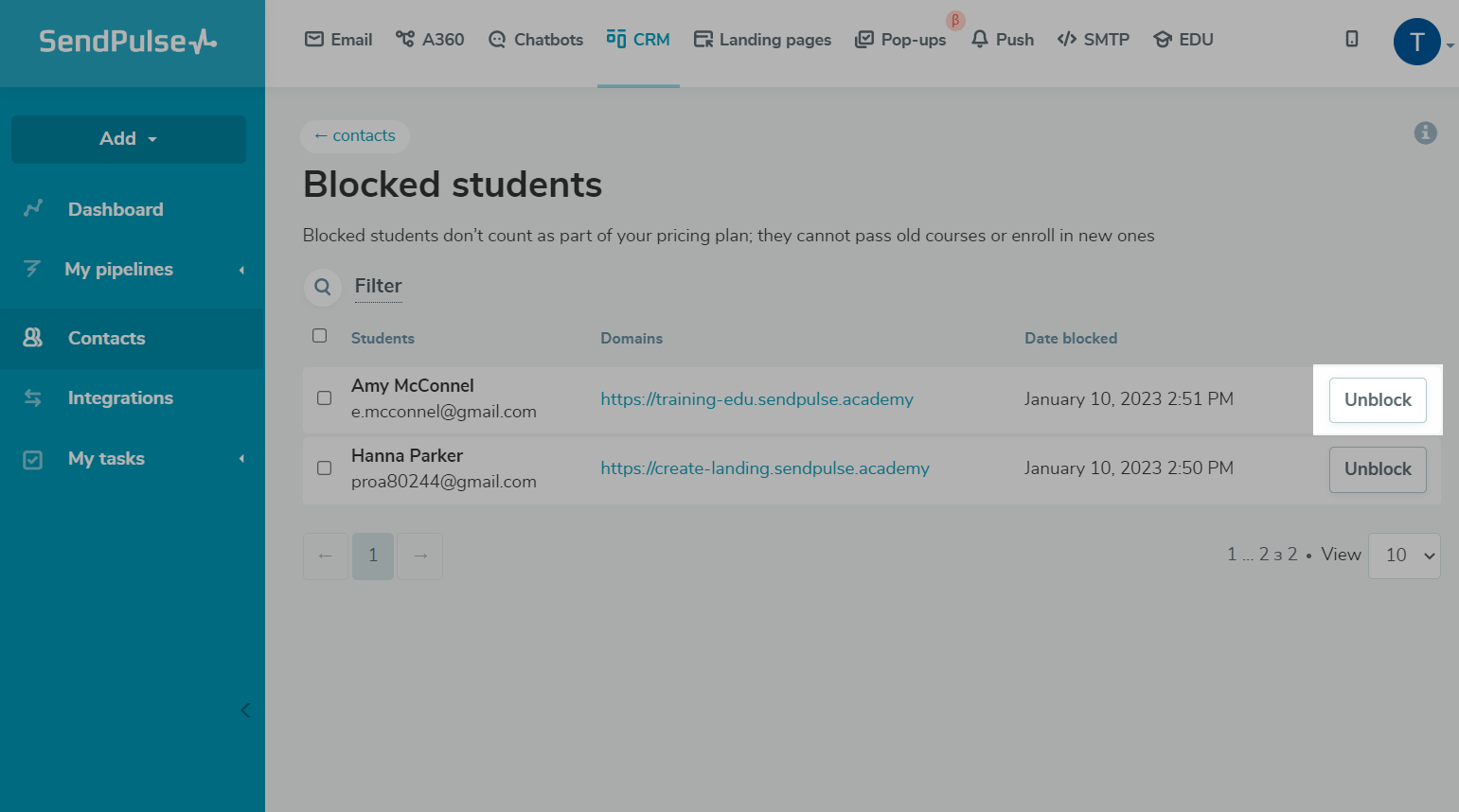
Task: Go to pagination page 1
Action: coord(373,556)
